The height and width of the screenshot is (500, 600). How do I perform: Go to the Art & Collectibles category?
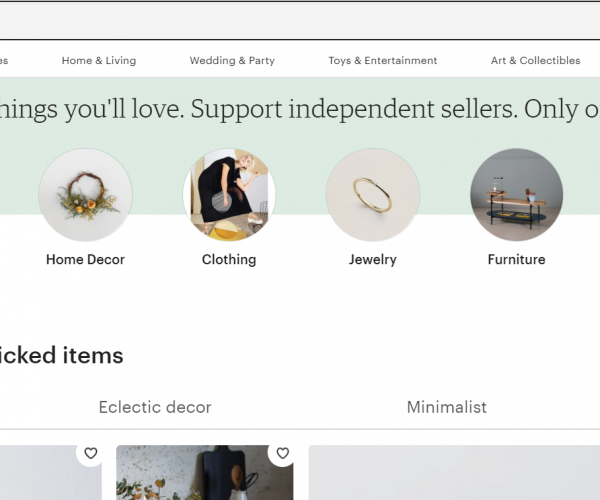(535, 60)
